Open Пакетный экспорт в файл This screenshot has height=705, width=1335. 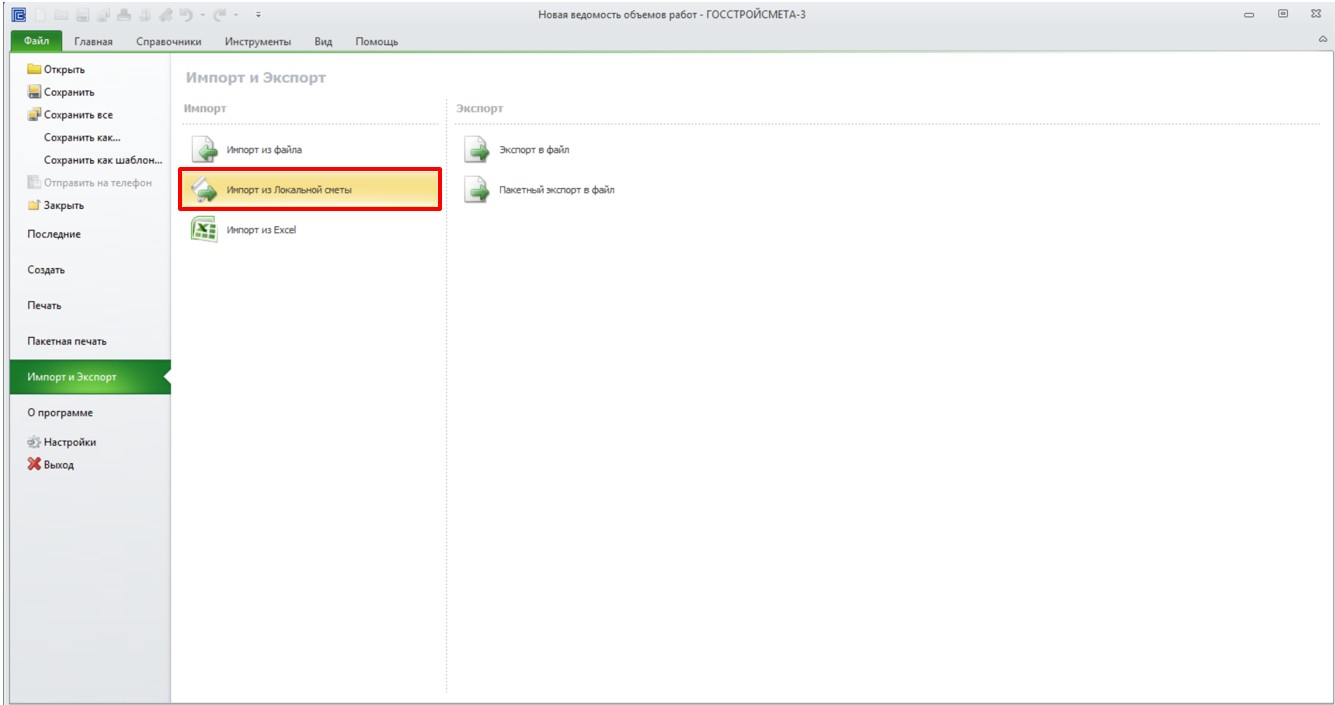(539, 189)
